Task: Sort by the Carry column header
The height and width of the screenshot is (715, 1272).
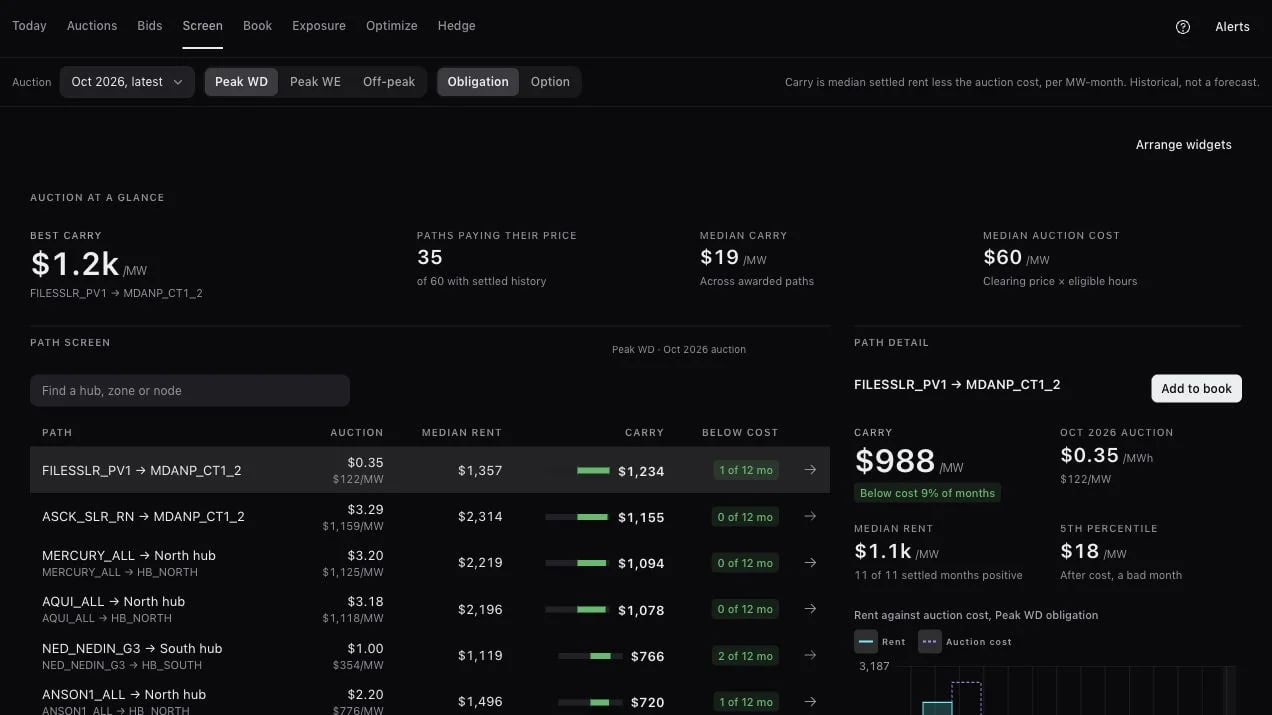Action: [x=645, y=433]
